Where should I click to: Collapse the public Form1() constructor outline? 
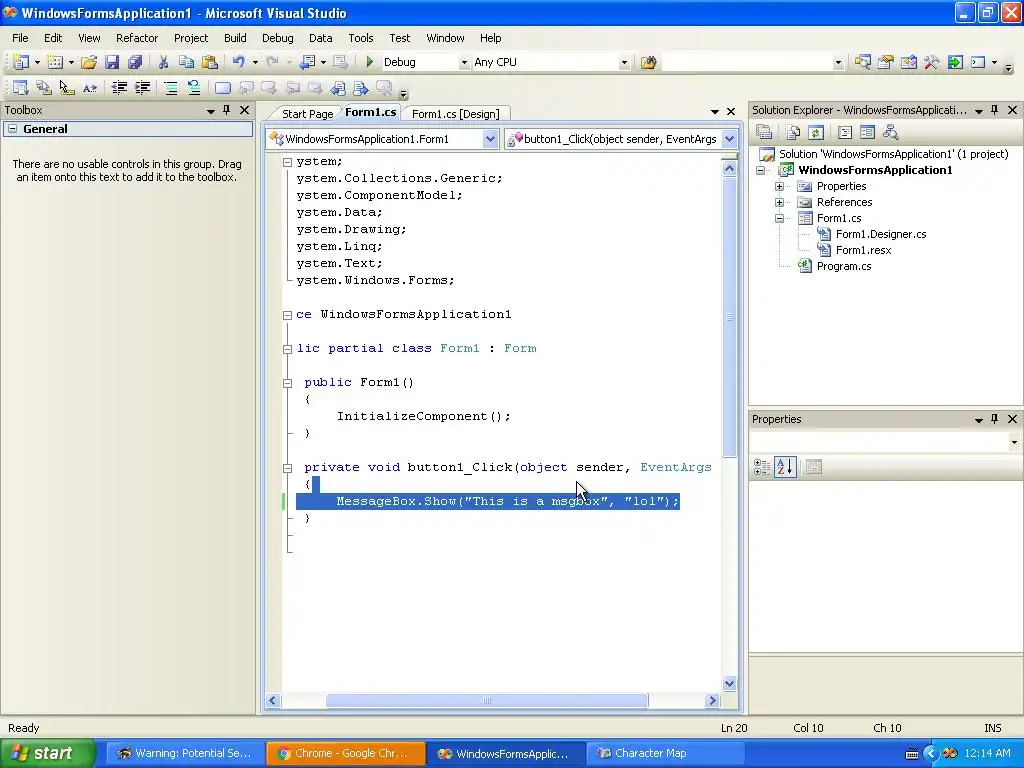[287, 383]
